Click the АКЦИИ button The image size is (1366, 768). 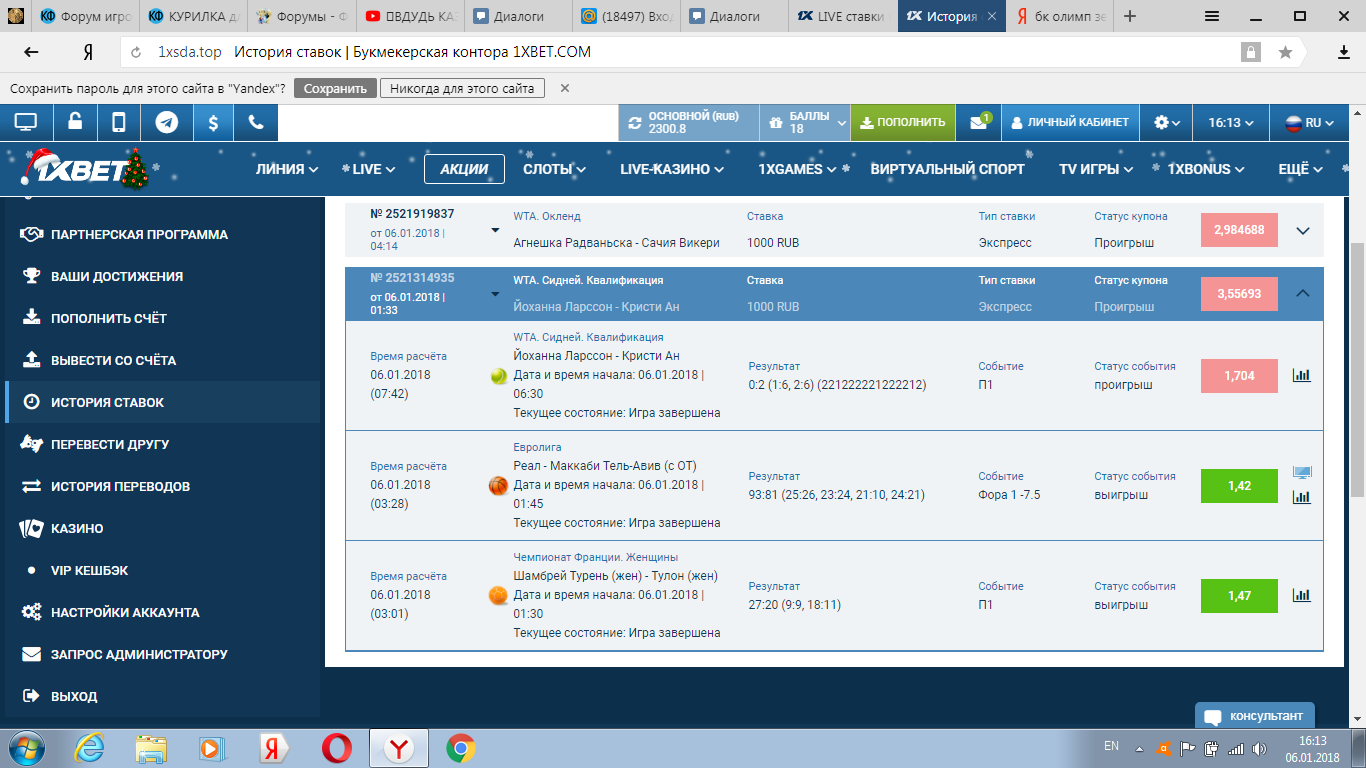(x=464, y=169)
